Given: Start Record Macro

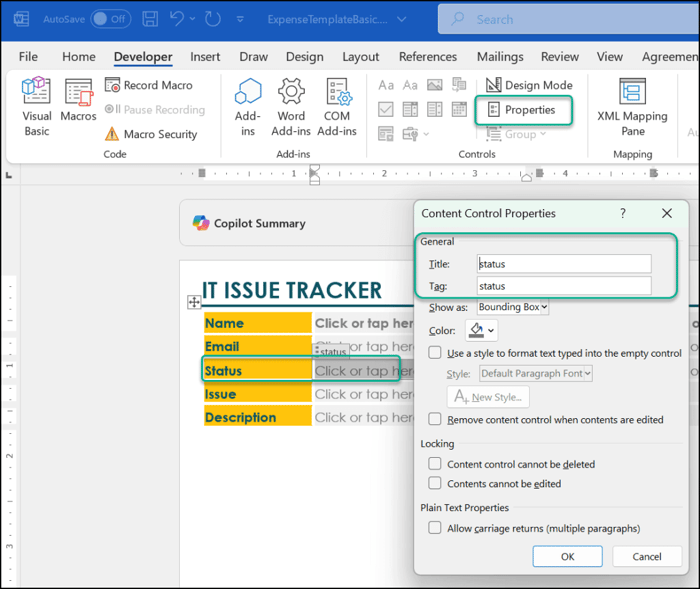Looking at the screenshot, I should [x=148, y=86].
